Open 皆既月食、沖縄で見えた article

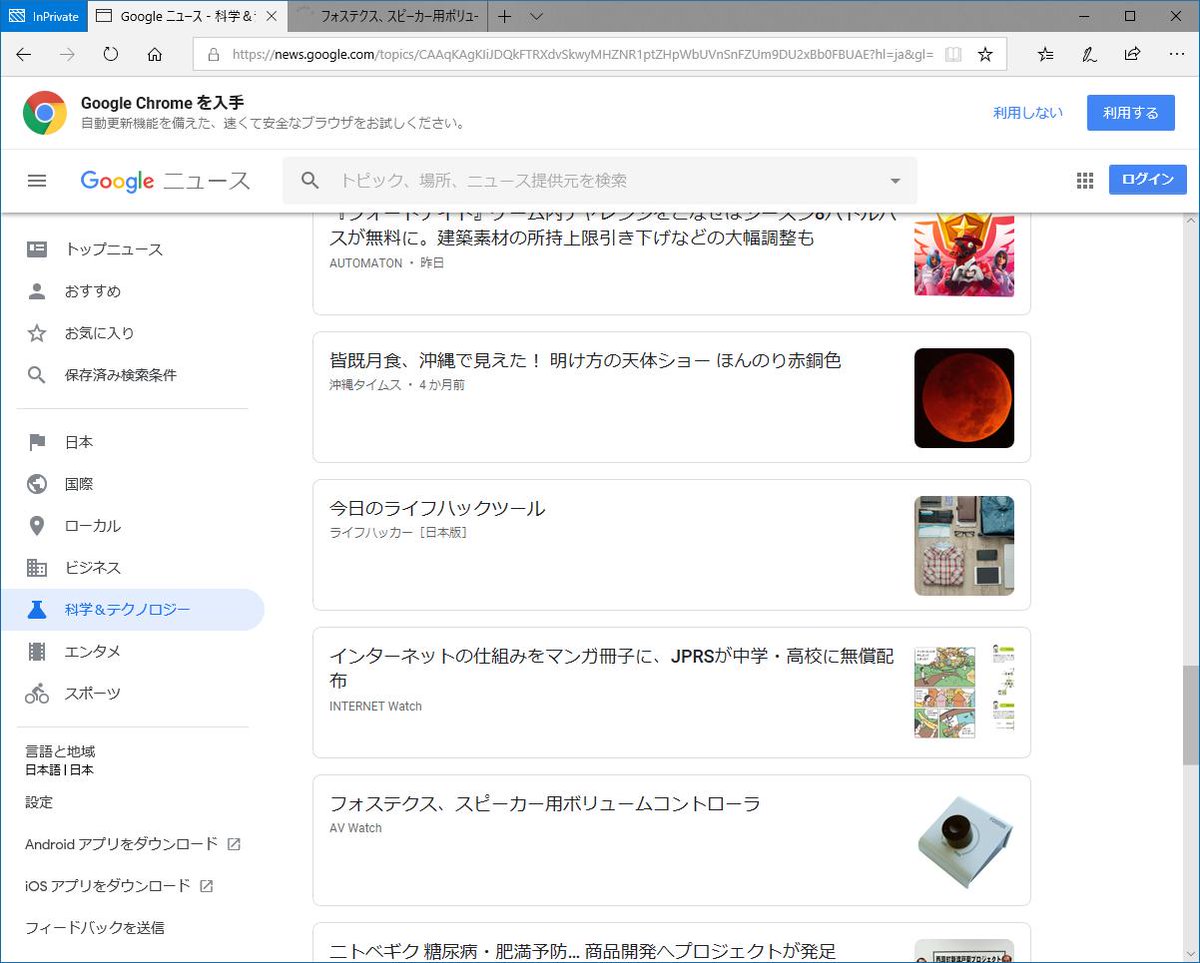coord(585,360)
